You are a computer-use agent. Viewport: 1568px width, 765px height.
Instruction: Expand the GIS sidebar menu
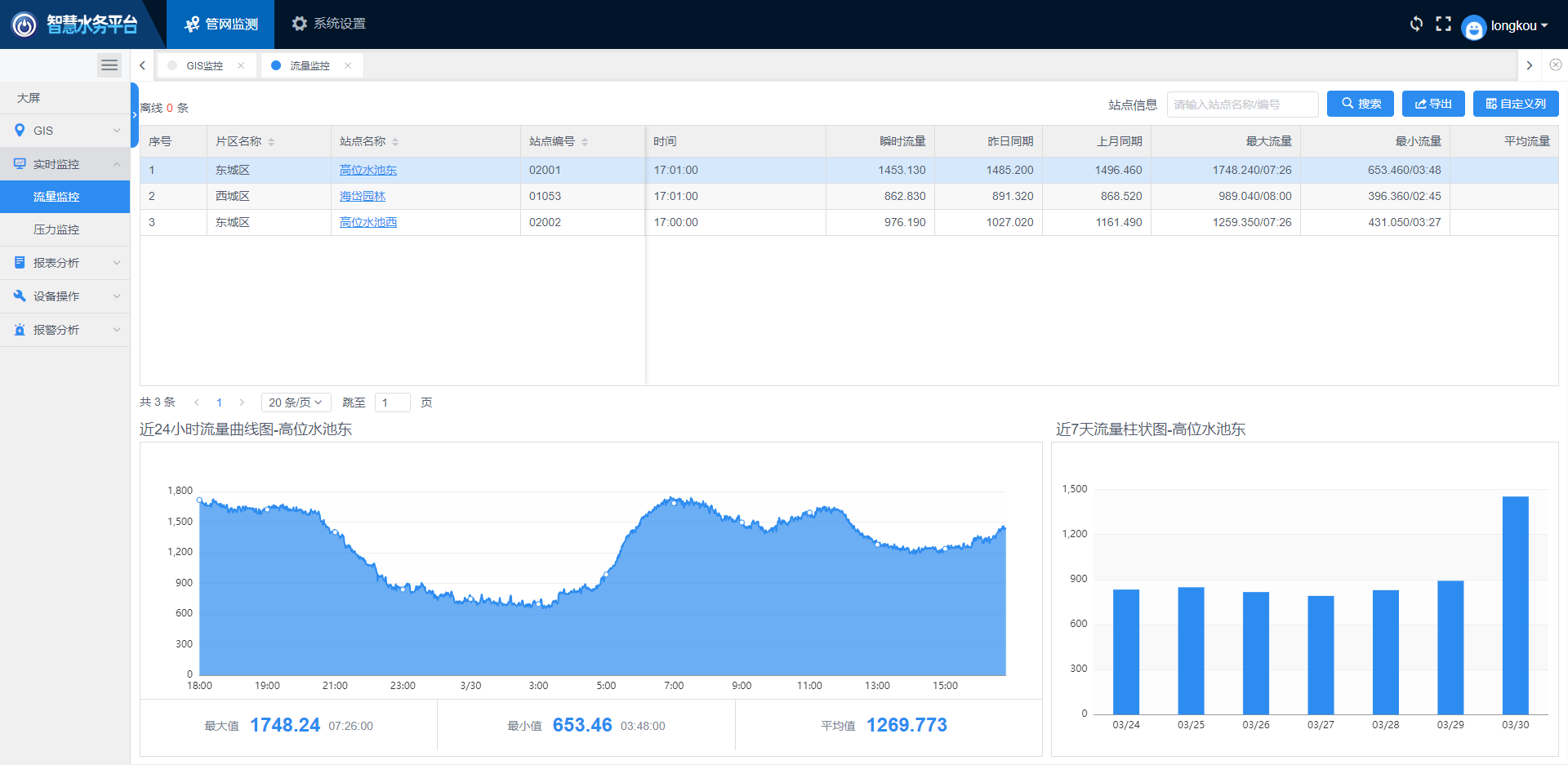[x=65, y=131]
